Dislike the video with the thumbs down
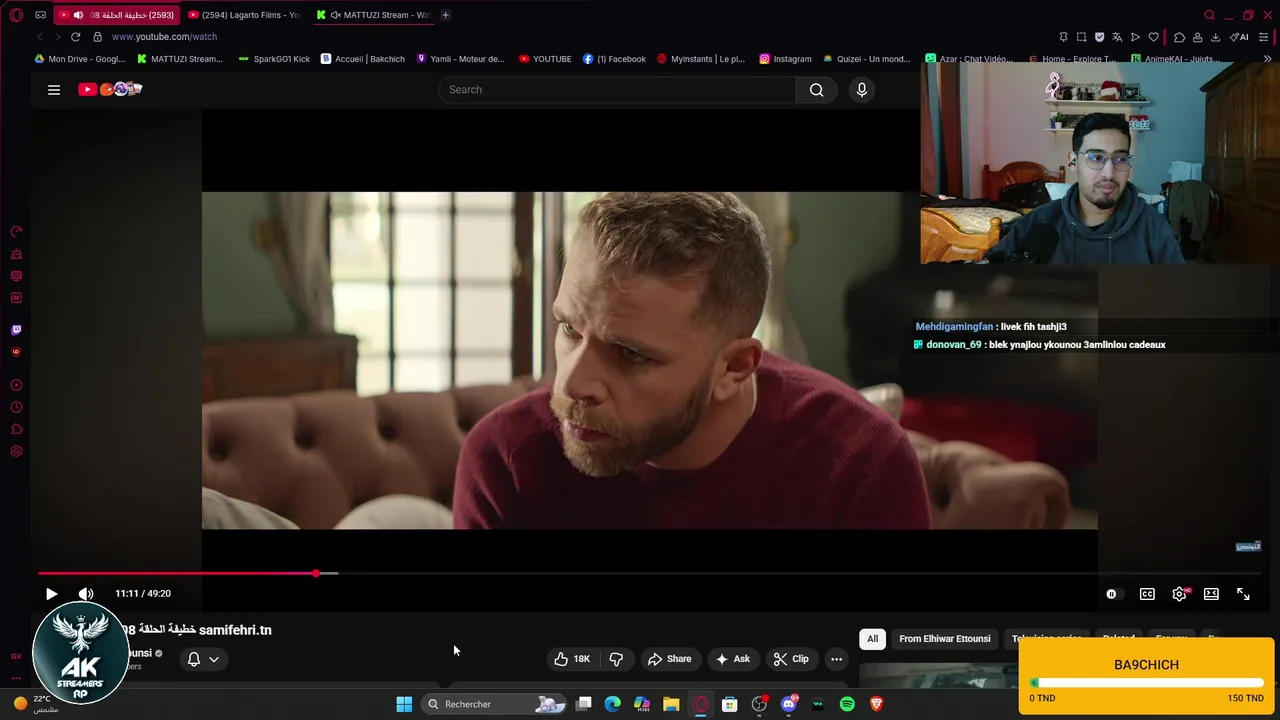Image resolution: width=1280 pixels, height=720 pixels. 616,659
